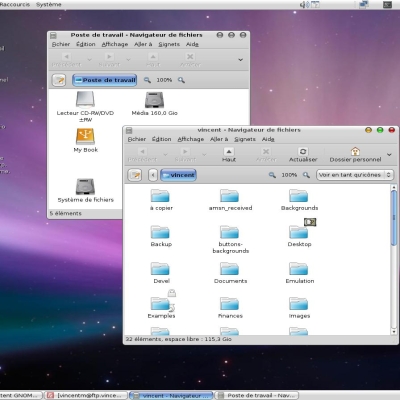Select the 'à copier' folder

coord(160,195)
